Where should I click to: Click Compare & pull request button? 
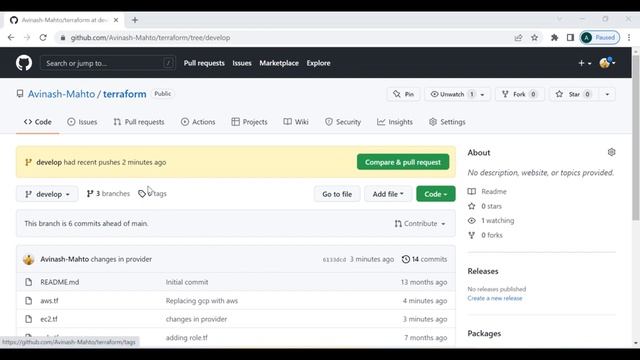pos(403,162)
